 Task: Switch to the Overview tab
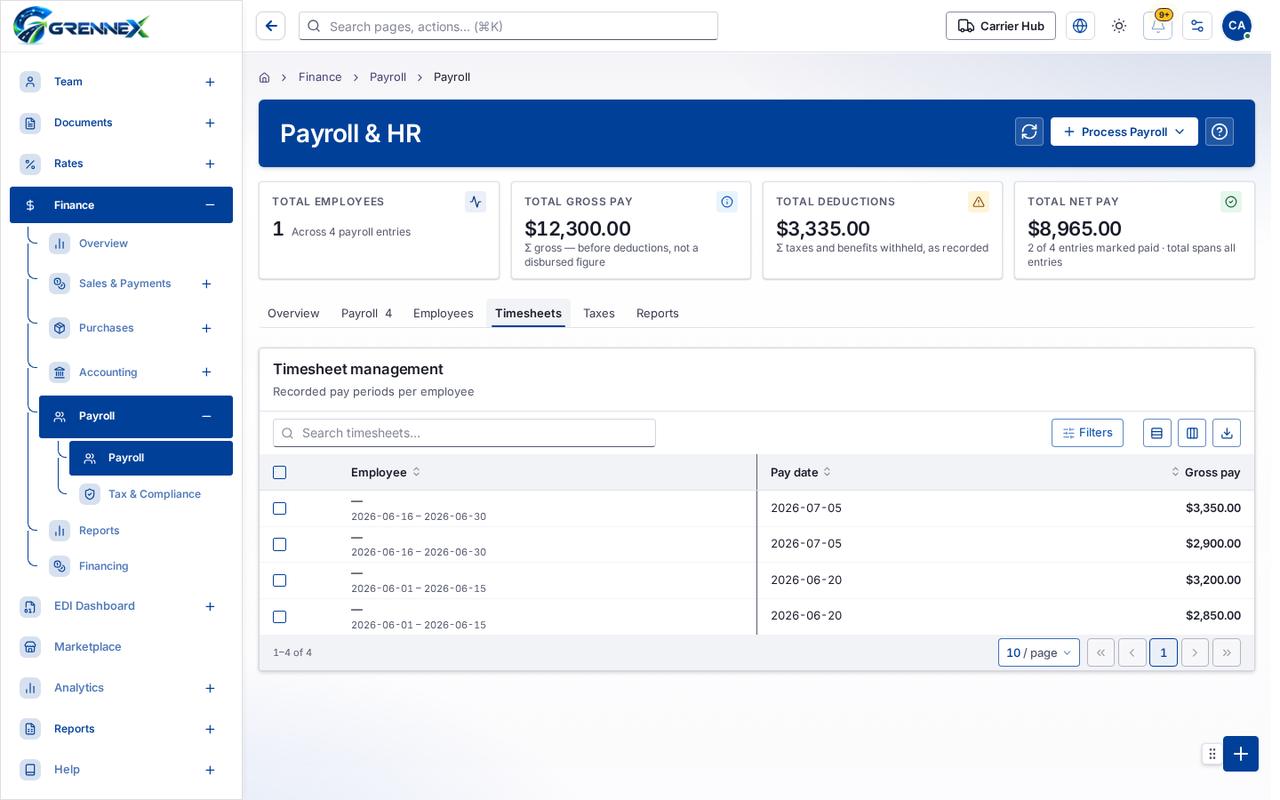coord(293,313)
